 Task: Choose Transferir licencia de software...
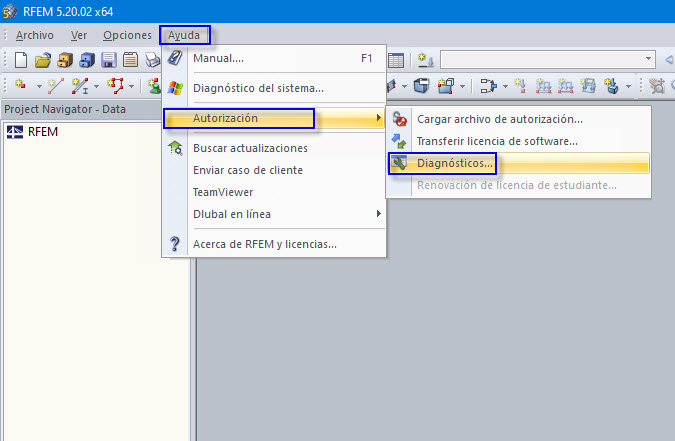[519, 141]
